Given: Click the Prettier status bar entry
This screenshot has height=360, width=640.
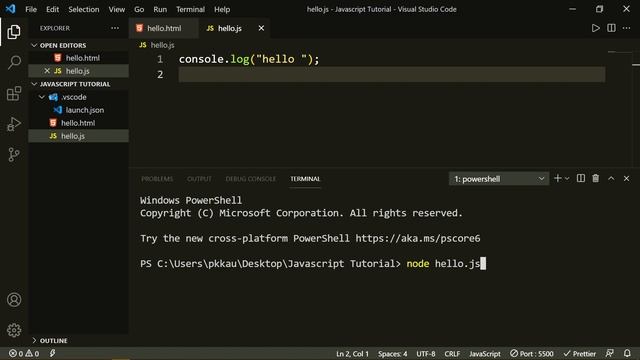Looking at the screenshot, I should click(x=580, y=354).
